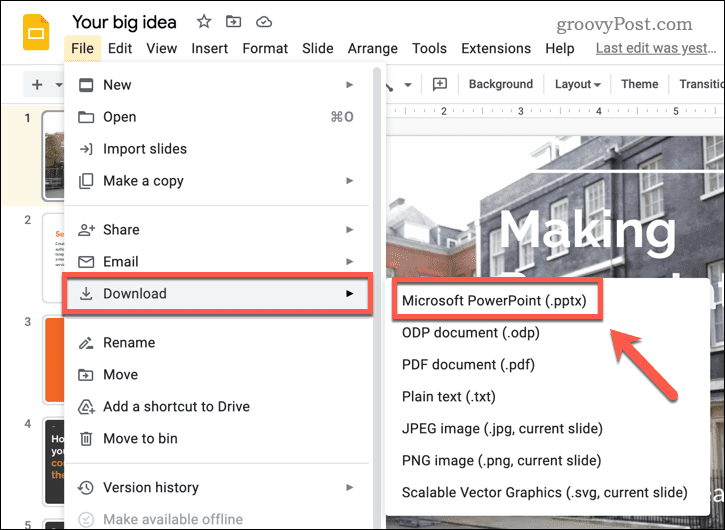Click the Make a copy duplicate icon
Screen dimensions: 725x530
[86, 180]
